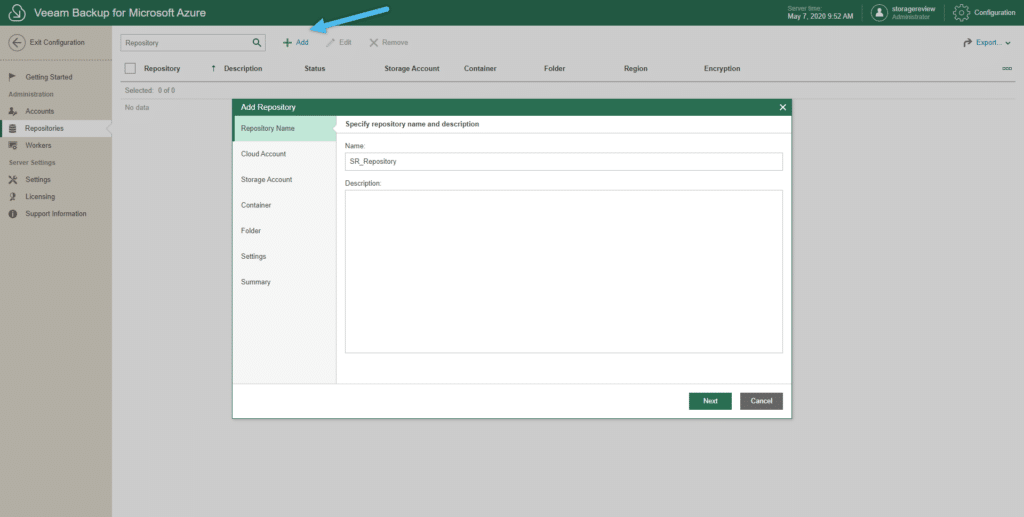Select the Cloud Account wizard step
The width and height of the screenshot is (1024, 517).
click(285, 154)
